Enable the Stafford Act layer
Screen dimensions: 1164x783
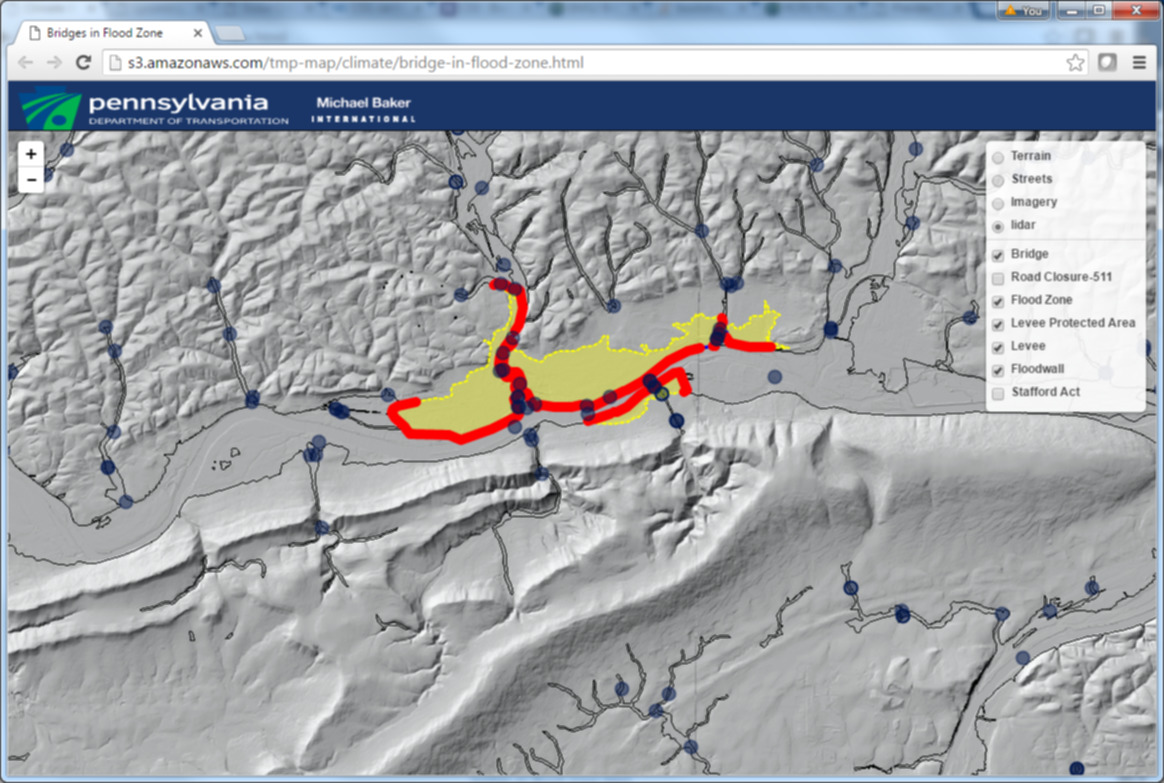[x=998, y=393]
